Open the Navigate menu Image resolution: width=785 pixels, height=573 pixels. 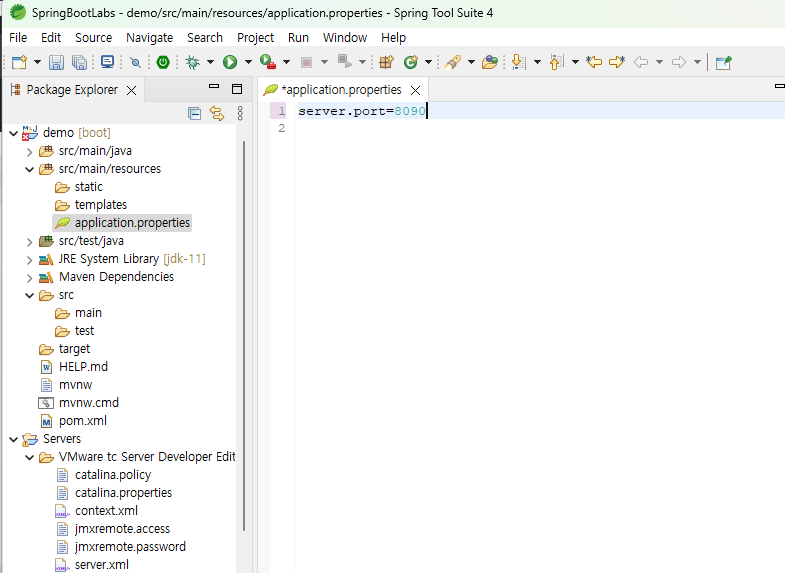[150, 38]
